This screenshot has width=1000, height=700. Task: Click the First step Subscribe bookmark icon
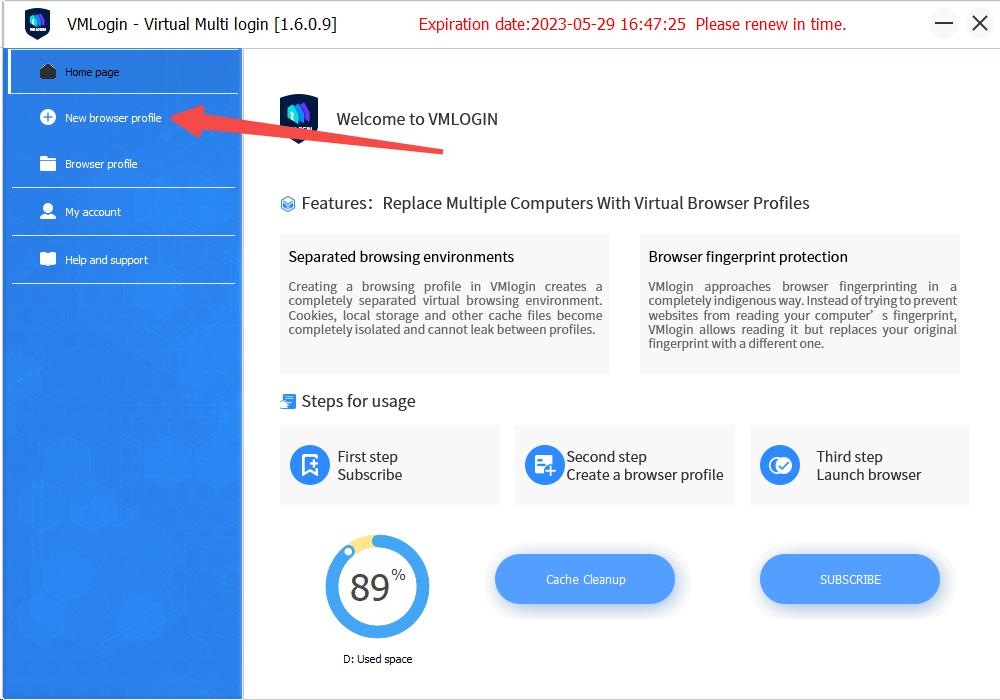310,465
